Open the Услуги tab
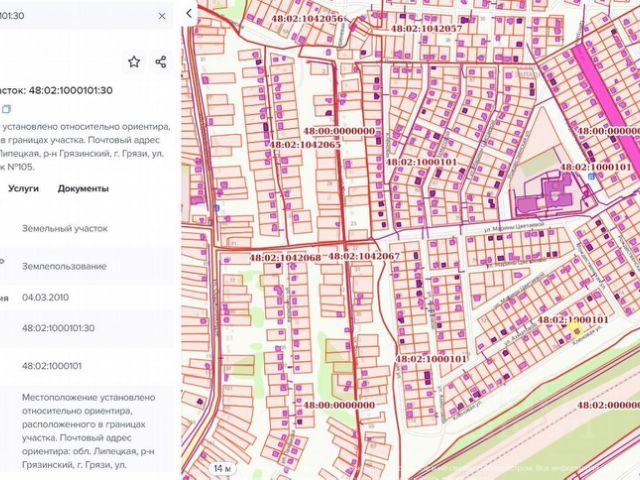This screenshot has height=480, width=640. coord(24,189)
